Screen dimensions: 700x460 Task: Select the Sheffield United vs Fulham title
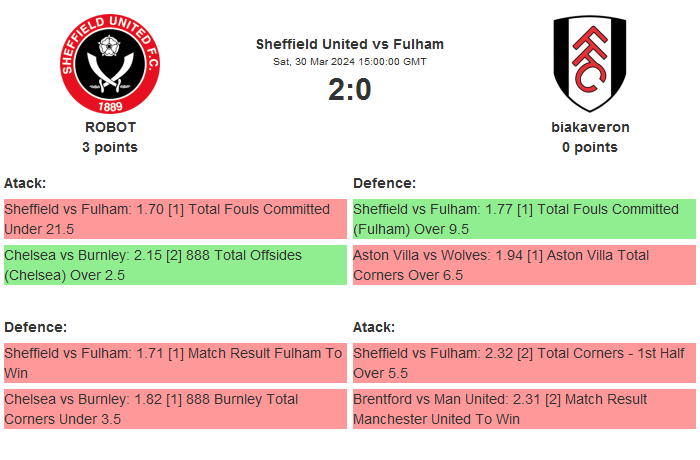(x=349, y=44)
